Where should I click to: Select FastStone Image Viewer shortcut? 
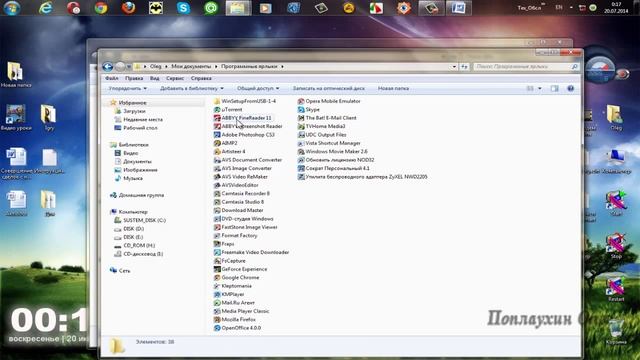tap(246, 227)
